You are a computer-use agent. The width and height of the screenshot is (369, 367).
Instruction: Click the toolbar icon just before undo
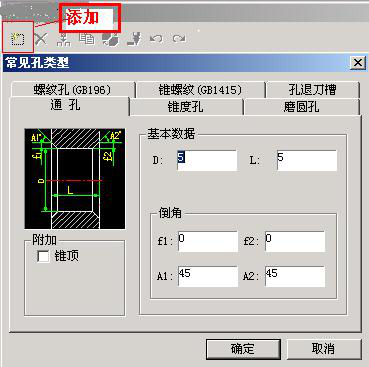(134, 39)
